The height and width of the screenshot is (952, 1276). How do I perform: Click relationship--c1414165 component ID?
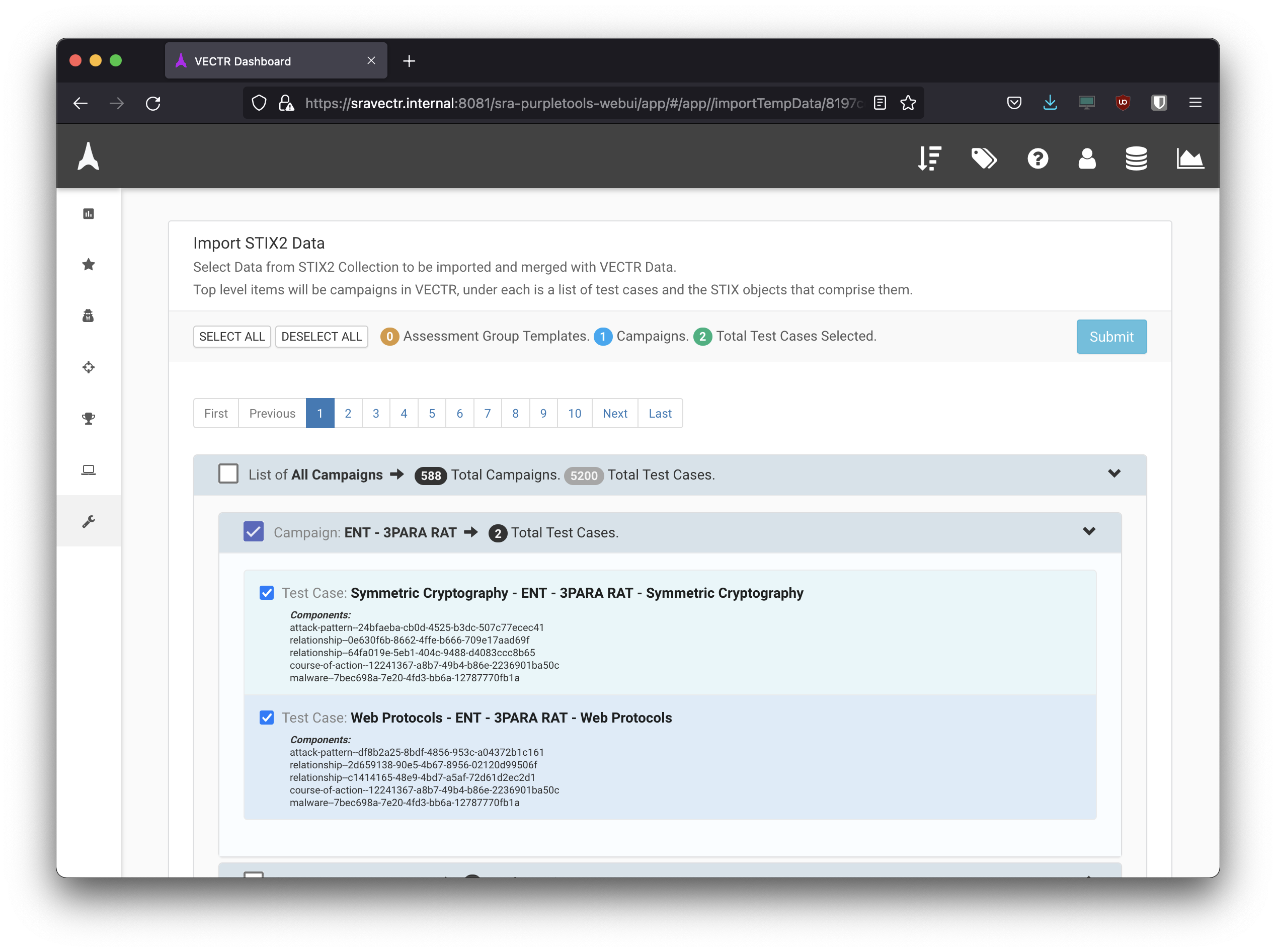point(412,777)
